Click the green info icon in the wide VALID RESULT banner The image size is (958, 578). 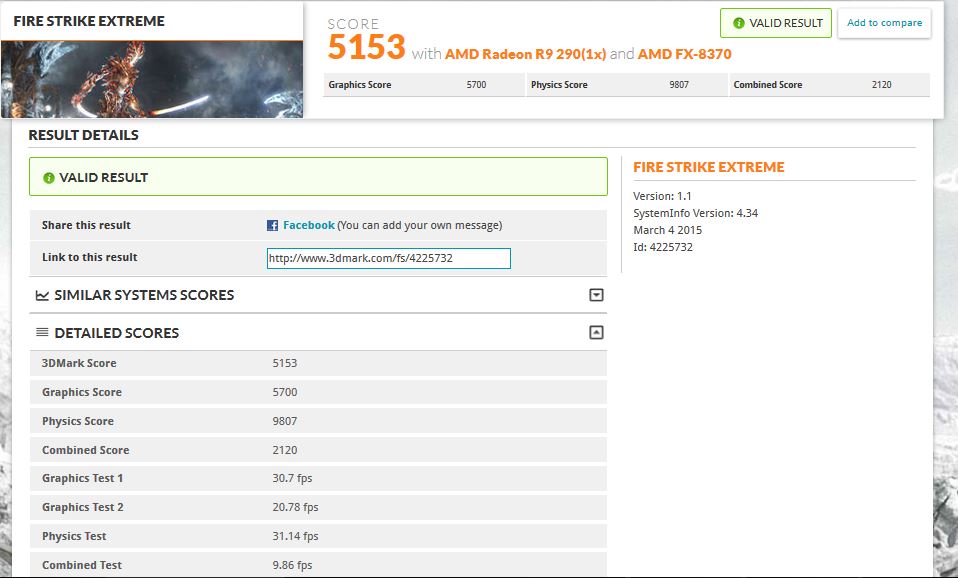[x=49, y=178]
